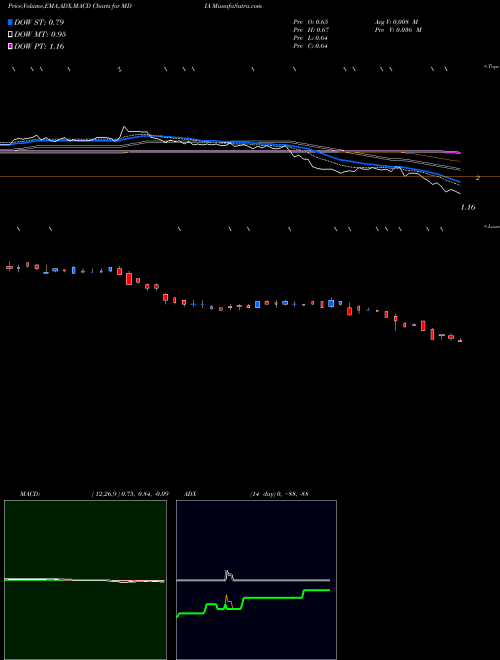Click the 'Pre H: 0.67' high value
Image resolution: width=500 pixels, height=660 pixels.
[311, 30]
